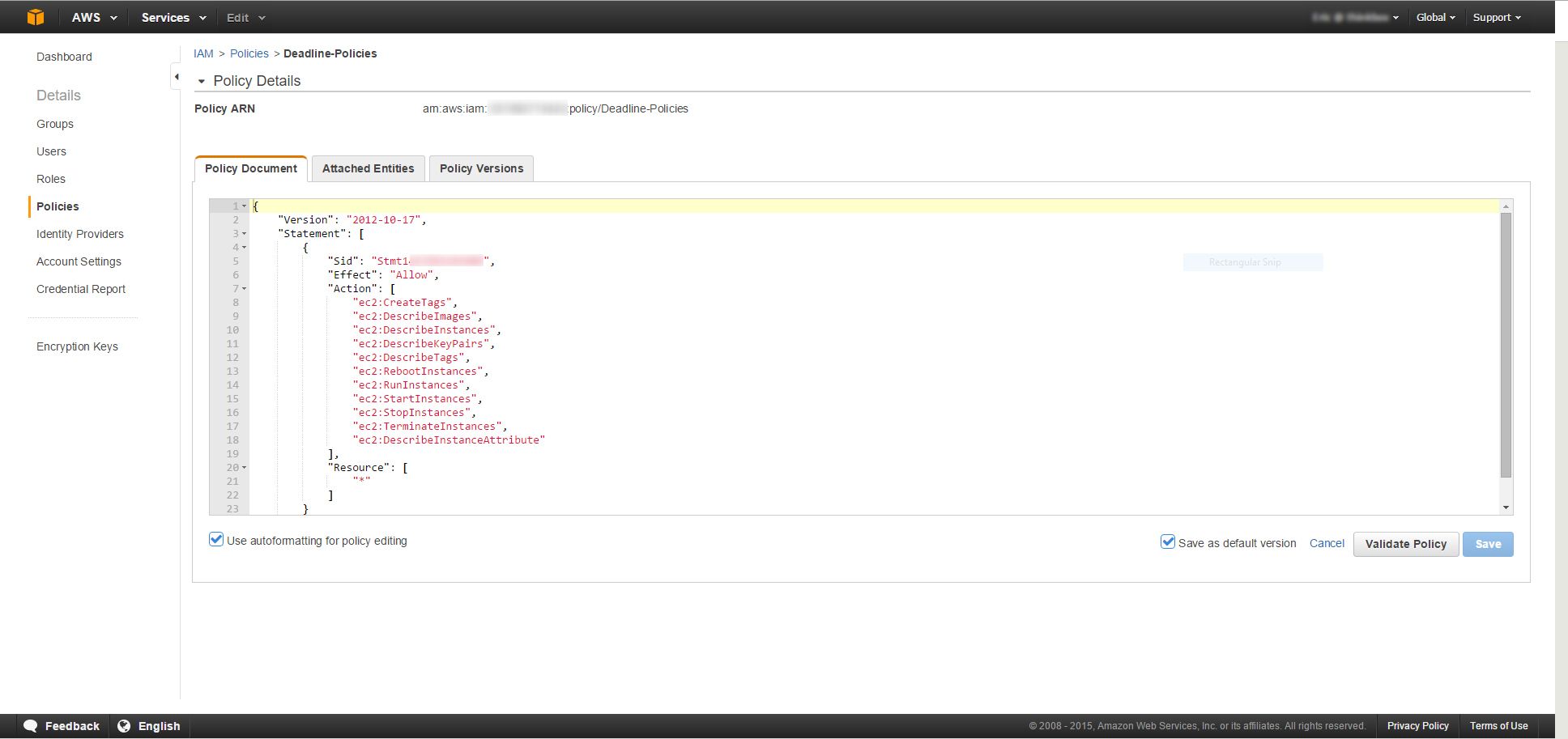Open Encryption Keys in the sidebar
This screenshot has width=1568, height=739.
pos(77,346)
